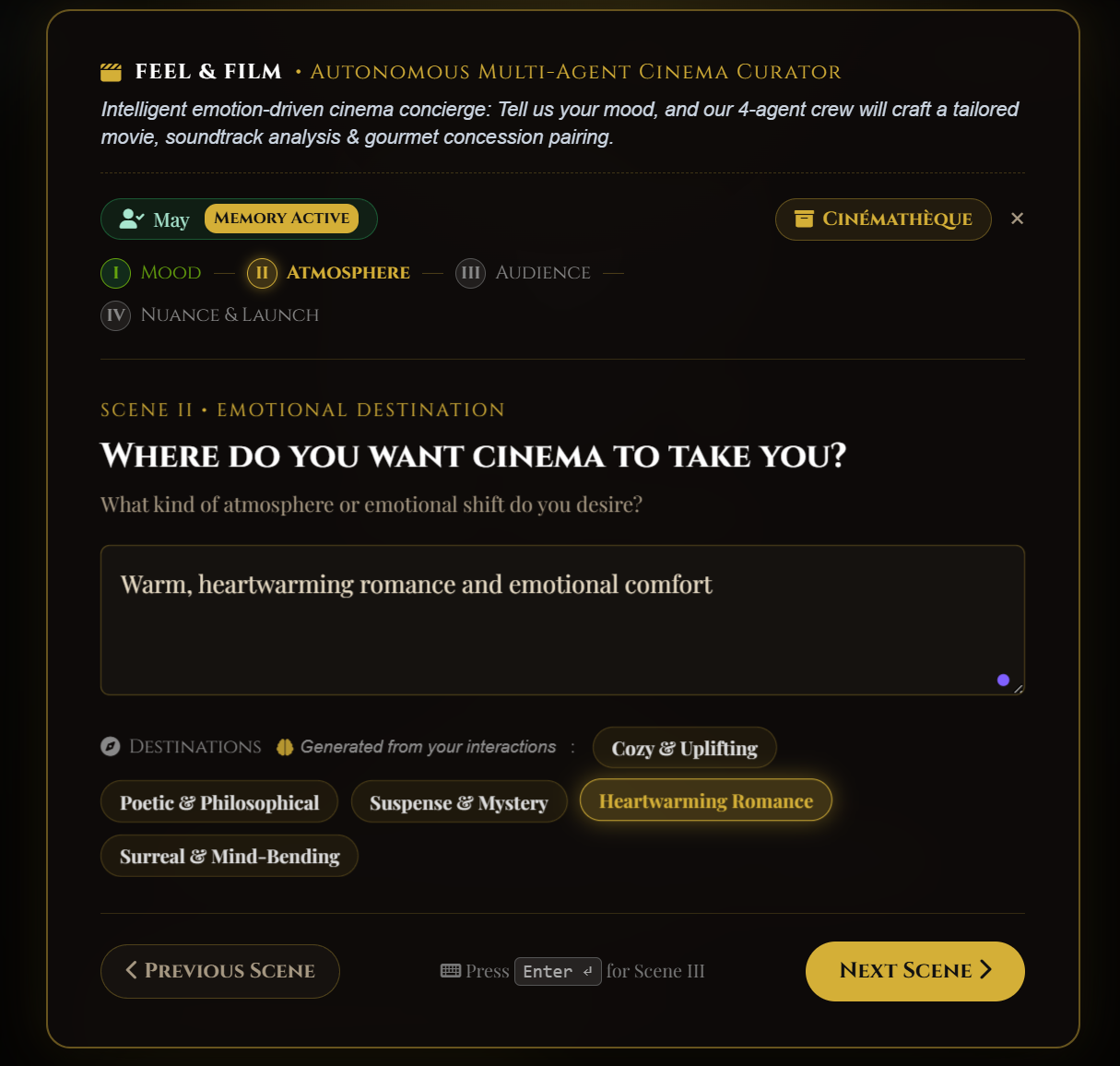
Task: Click the brain icon near generated text
Action: coord(285,747)
